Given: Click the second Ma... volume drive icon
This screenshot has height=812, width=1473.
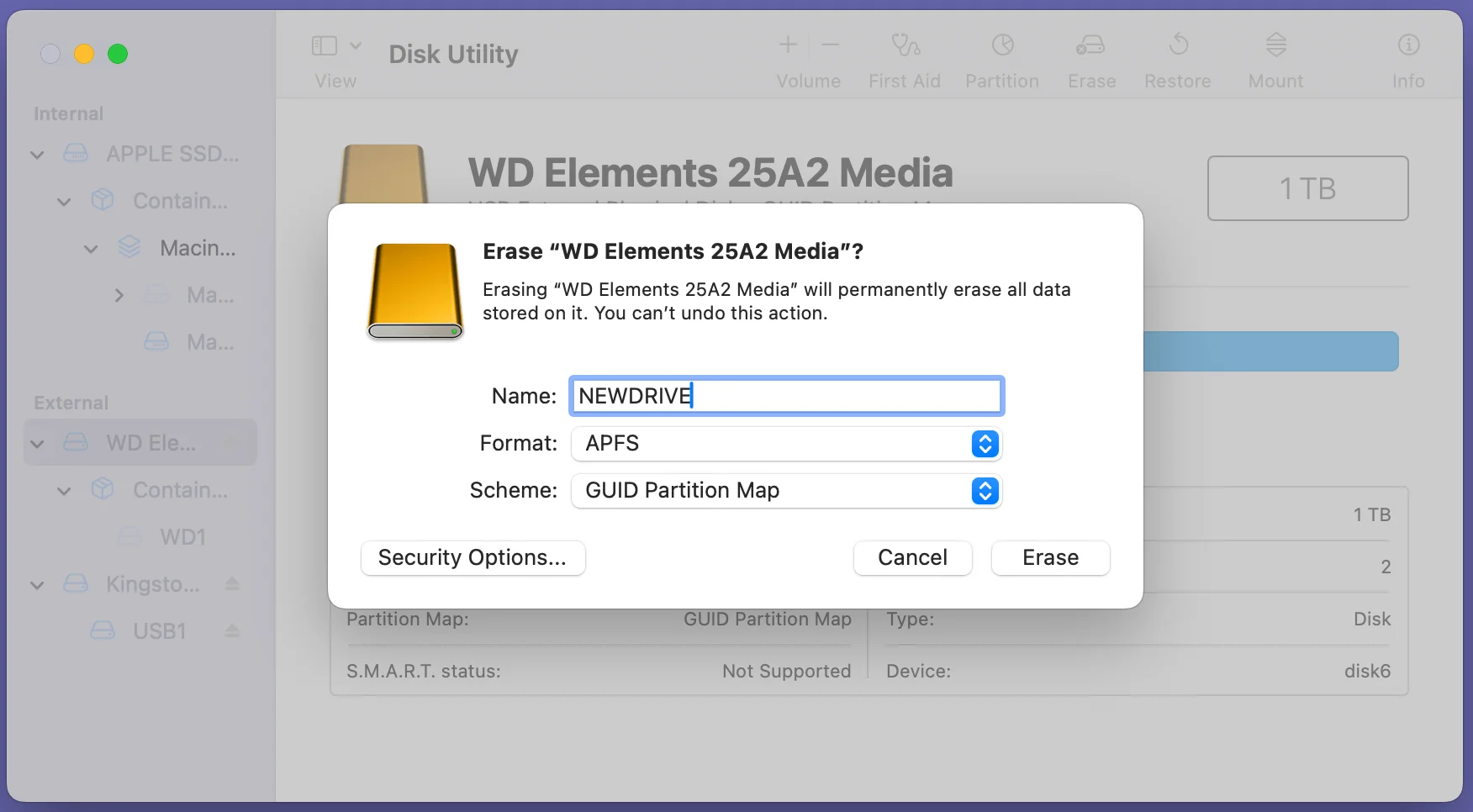Looking at the screenshot, I should coord(156,341).
